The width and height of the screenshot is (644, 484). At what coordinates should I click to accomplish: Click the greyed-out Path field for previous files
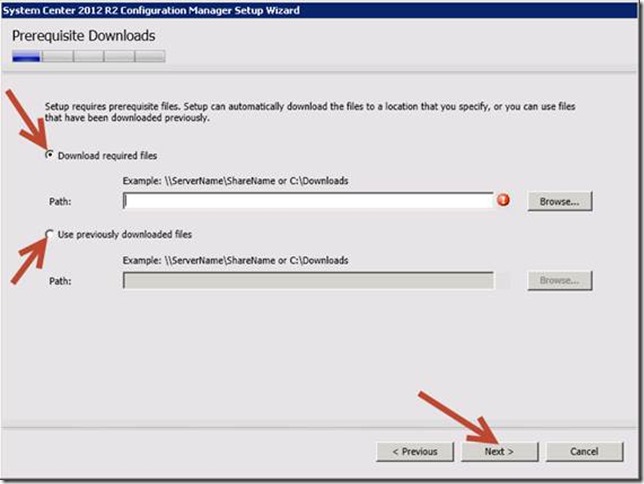click(x=308, y=281)
